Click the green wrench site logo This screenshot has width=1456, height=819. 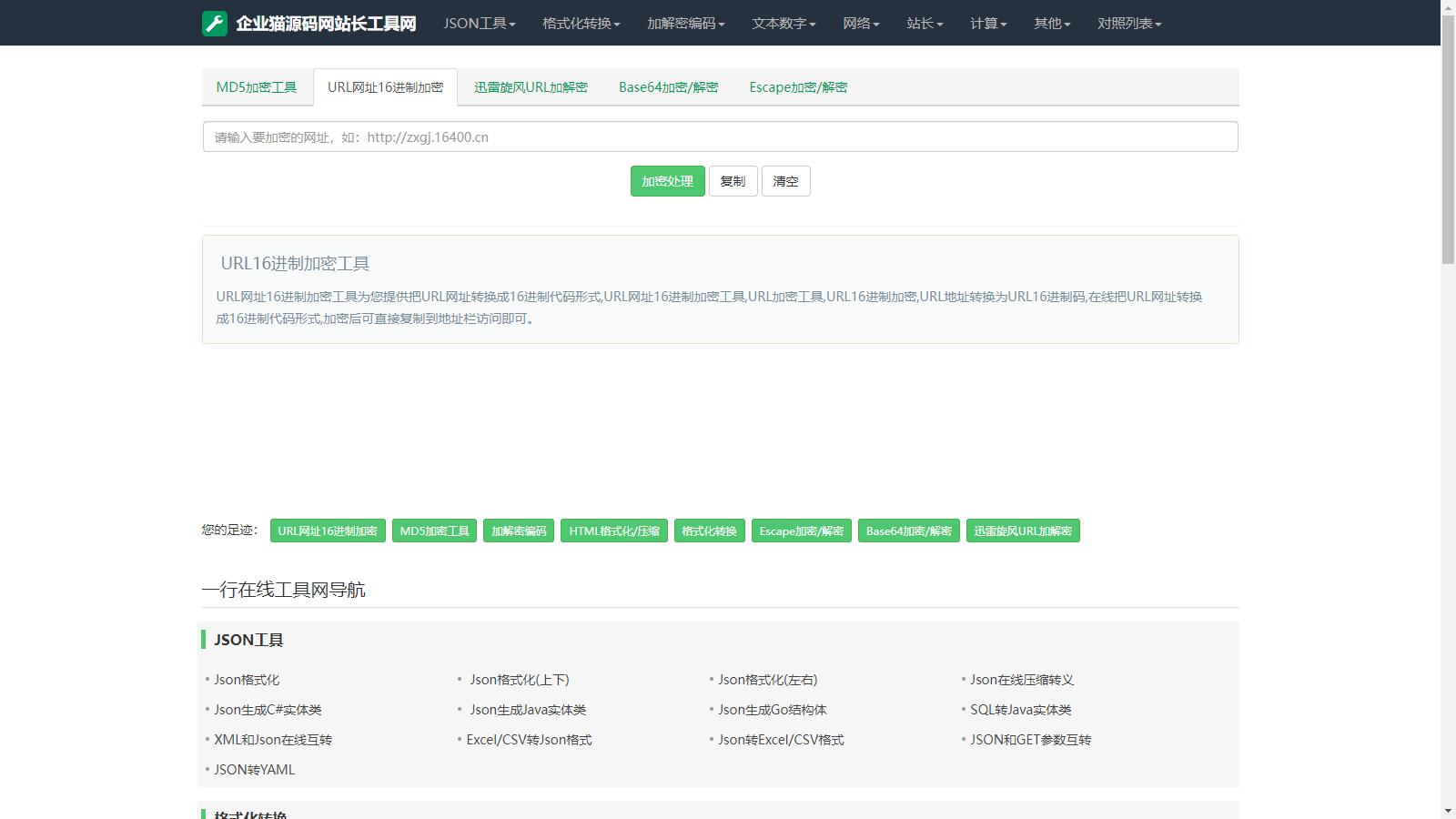pos(215,24)
